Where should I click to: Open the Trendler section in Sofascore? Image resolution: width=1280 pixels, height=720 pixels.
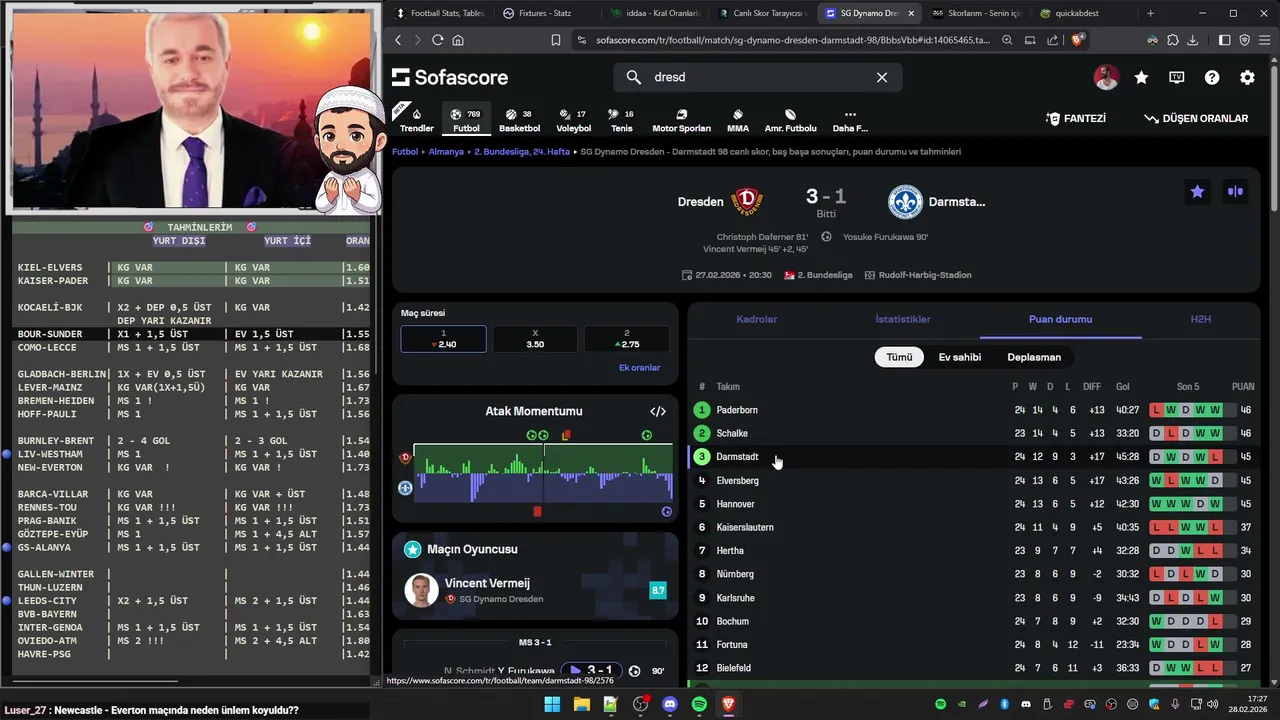point(416,120)
